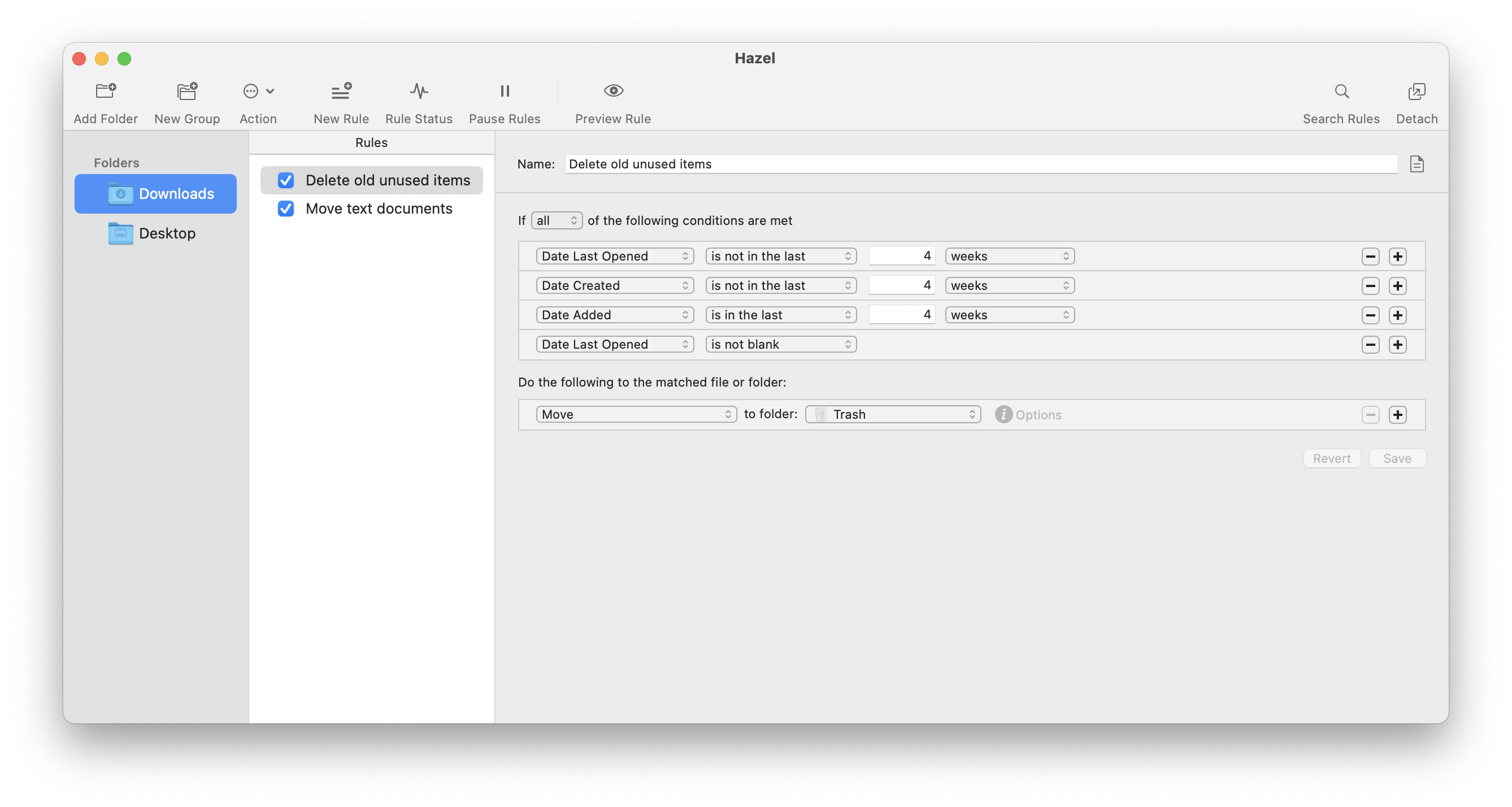Disable the Delete old unused items checkbox

[x=286, y=180]
